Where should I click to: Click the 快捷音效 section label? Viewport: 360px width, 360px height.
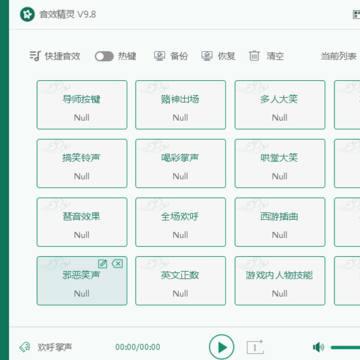[63, 56]
